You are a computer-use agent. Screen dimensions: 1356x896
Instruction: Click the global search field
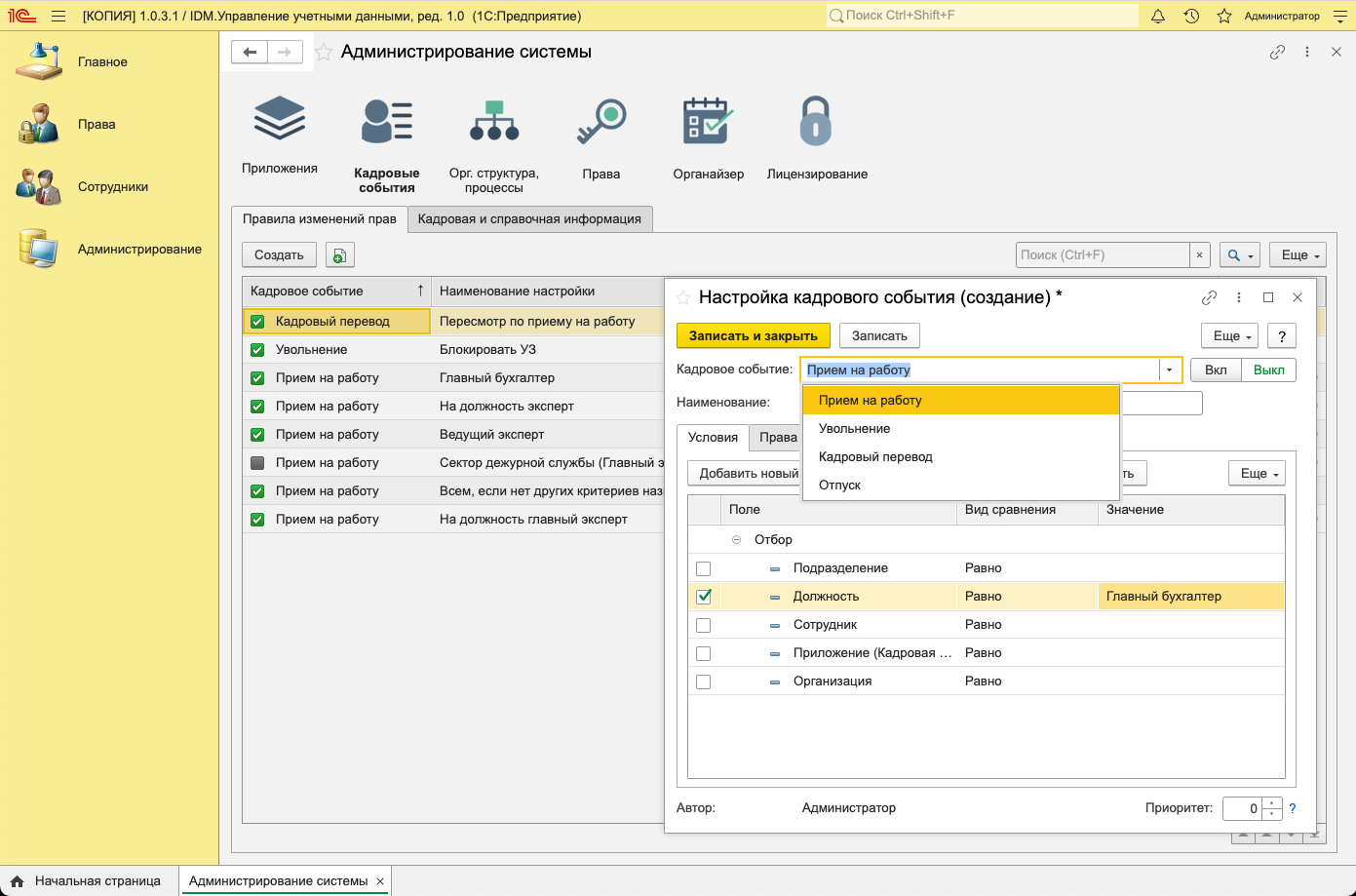pos(982,16)
